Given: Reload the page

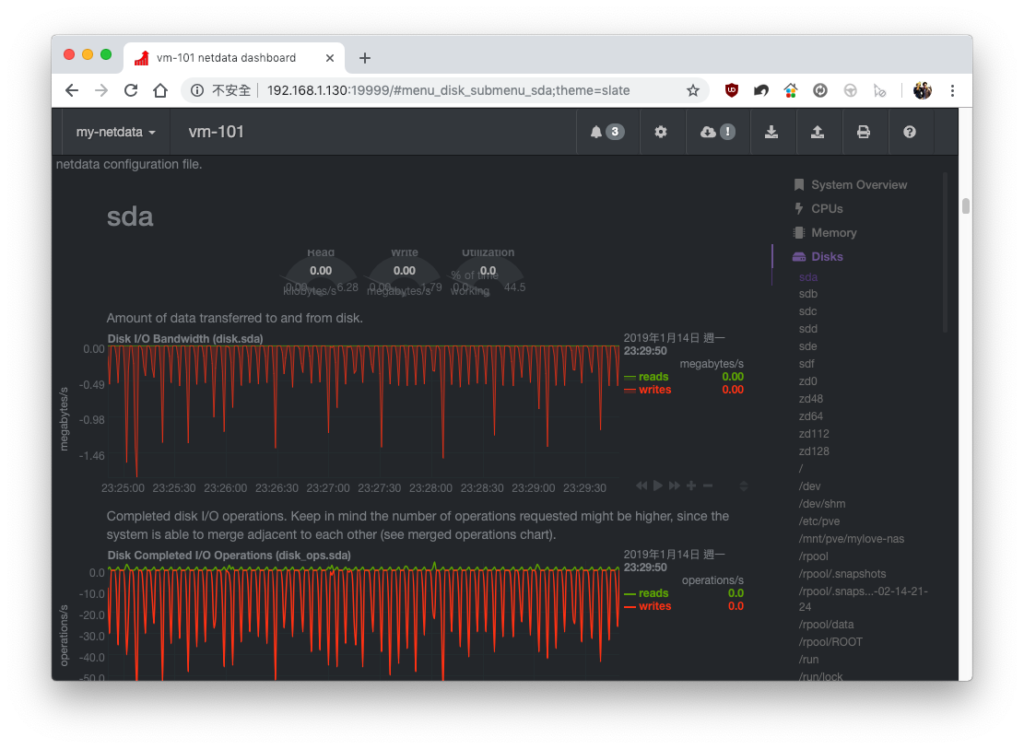Looking at the screenshot, I should coord(131,90).
